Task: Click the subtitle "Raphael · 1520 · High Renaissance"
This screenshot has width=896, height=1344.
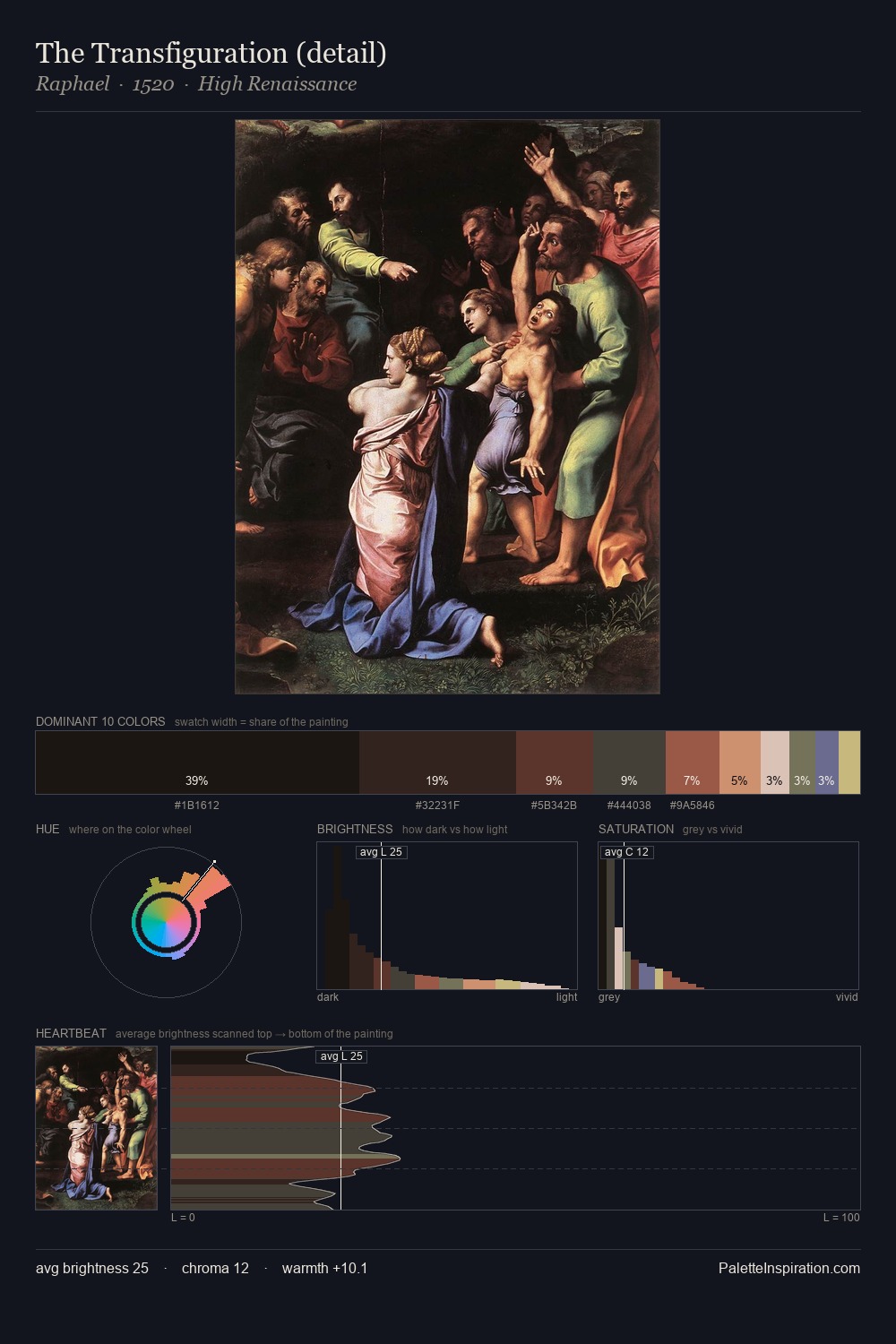Action: 196,84
